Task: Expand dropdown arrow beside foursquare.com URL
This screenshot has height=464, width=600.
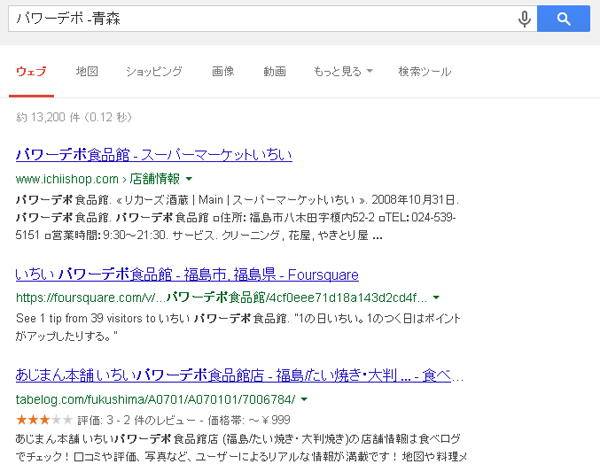Action: click(x=436, y=298)
